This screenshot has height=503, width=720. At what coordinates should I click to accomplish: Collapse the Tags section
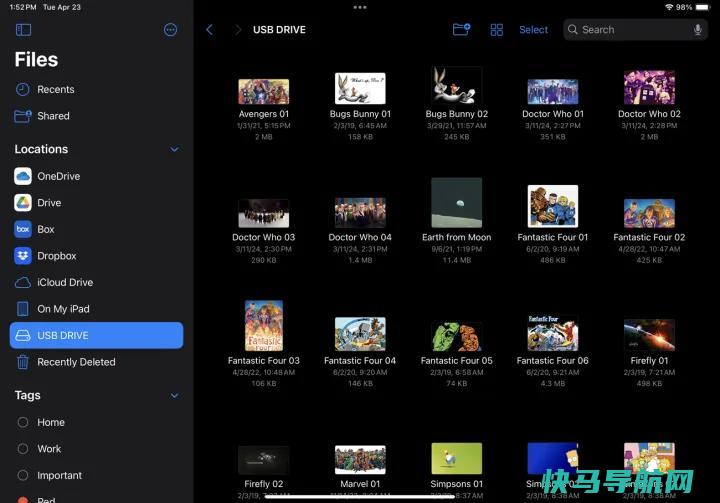pos(174,396)
